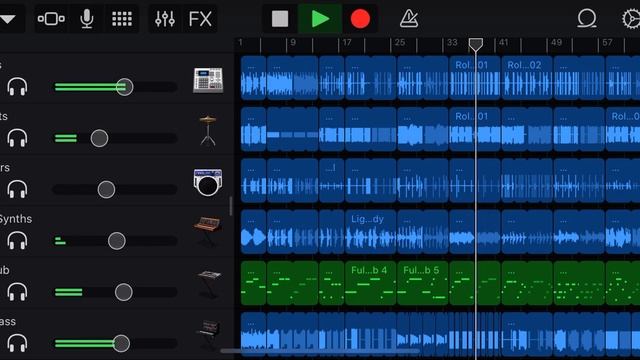Adjust Sub track volume slider knob
This screenshot has width=640, height=360.
(124, 292)
